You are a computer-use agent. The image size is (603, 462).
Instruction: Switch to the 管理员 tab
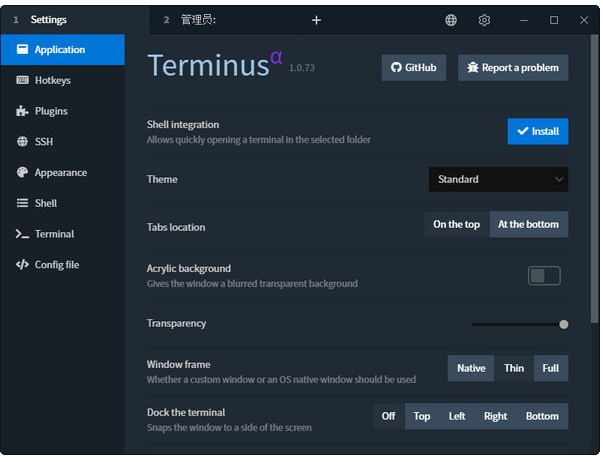[200, 20]
